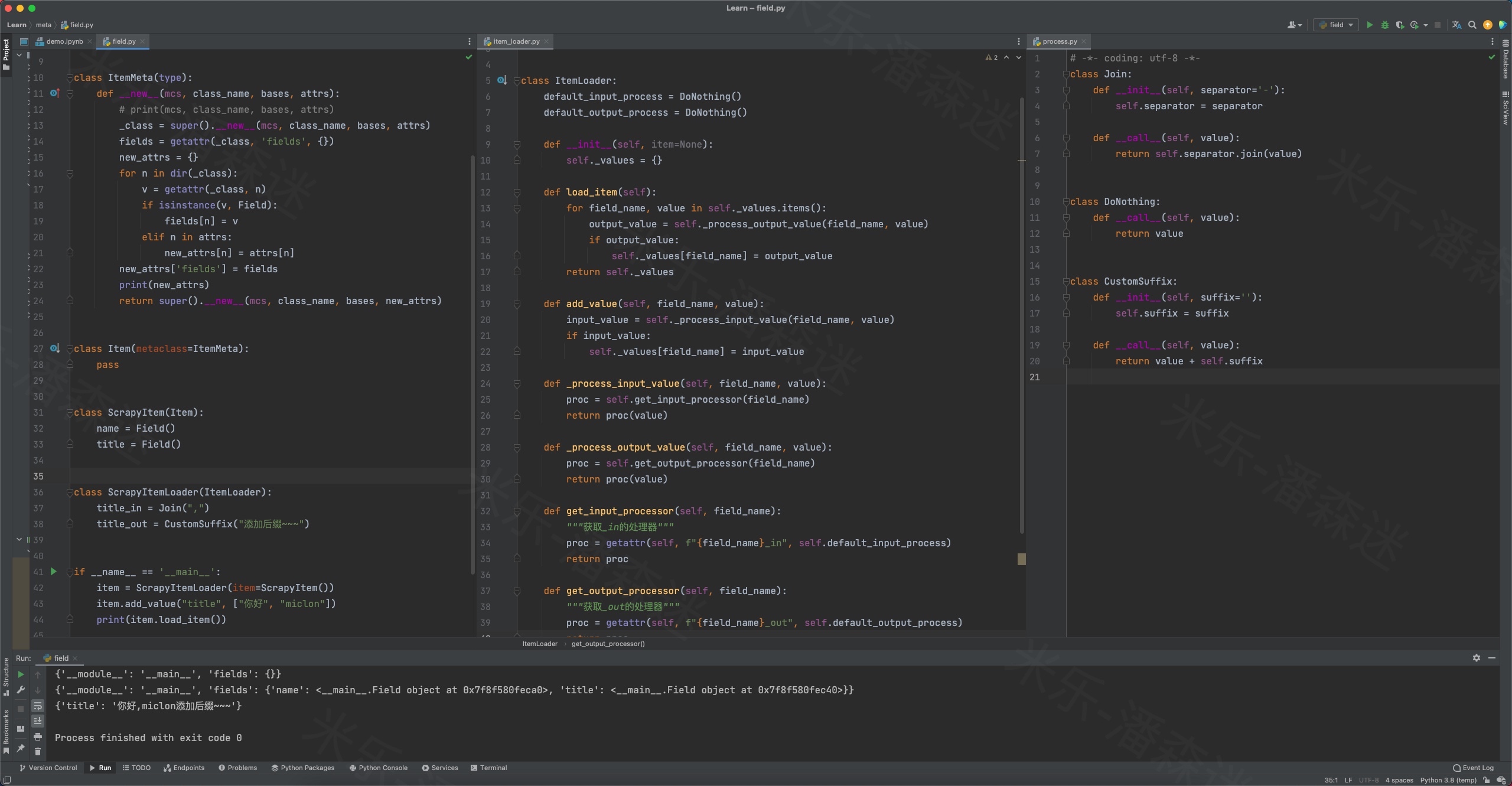Viewport: 1512px width, 786px height.
Task: Collapse the ItemMeta class fold marker
Action: pyautogui.click(x=70, y=78)
